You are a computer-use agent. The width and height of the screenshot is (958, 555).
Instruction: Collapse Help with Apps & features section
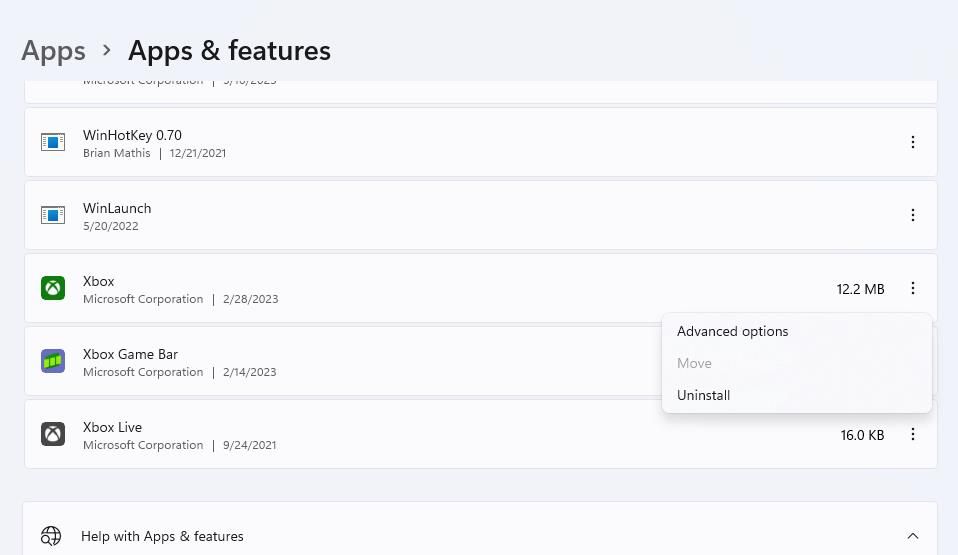912,536
